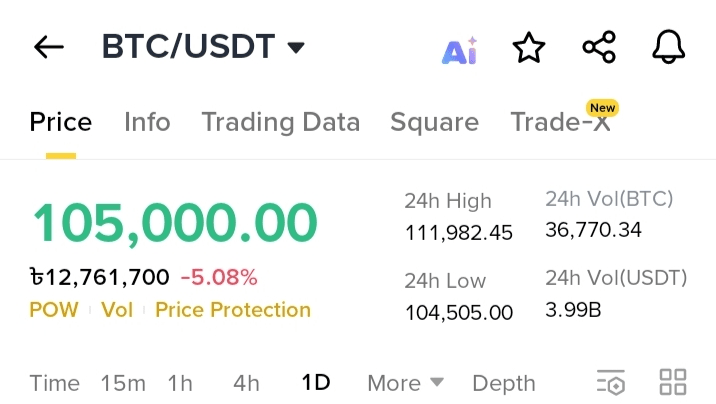Screen dimensions: 716x404
Task: Tap the POW tag link
Action: [x=54, y=310]
